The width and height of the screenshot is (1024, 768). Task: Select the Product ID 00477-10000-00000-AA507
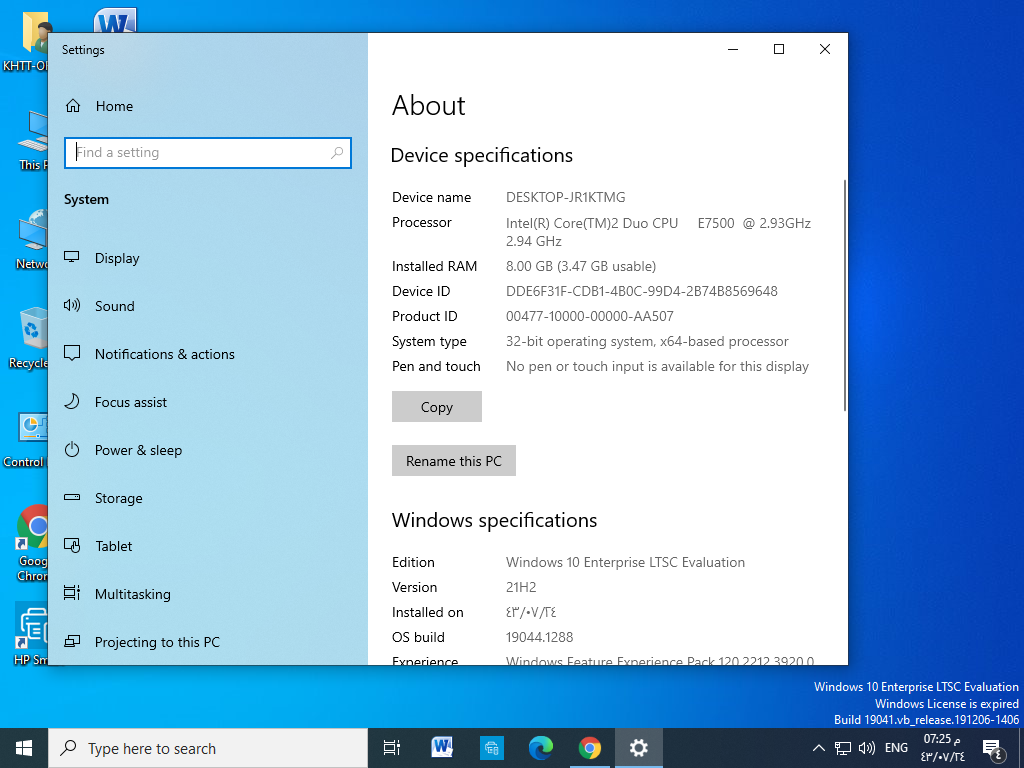590,317
